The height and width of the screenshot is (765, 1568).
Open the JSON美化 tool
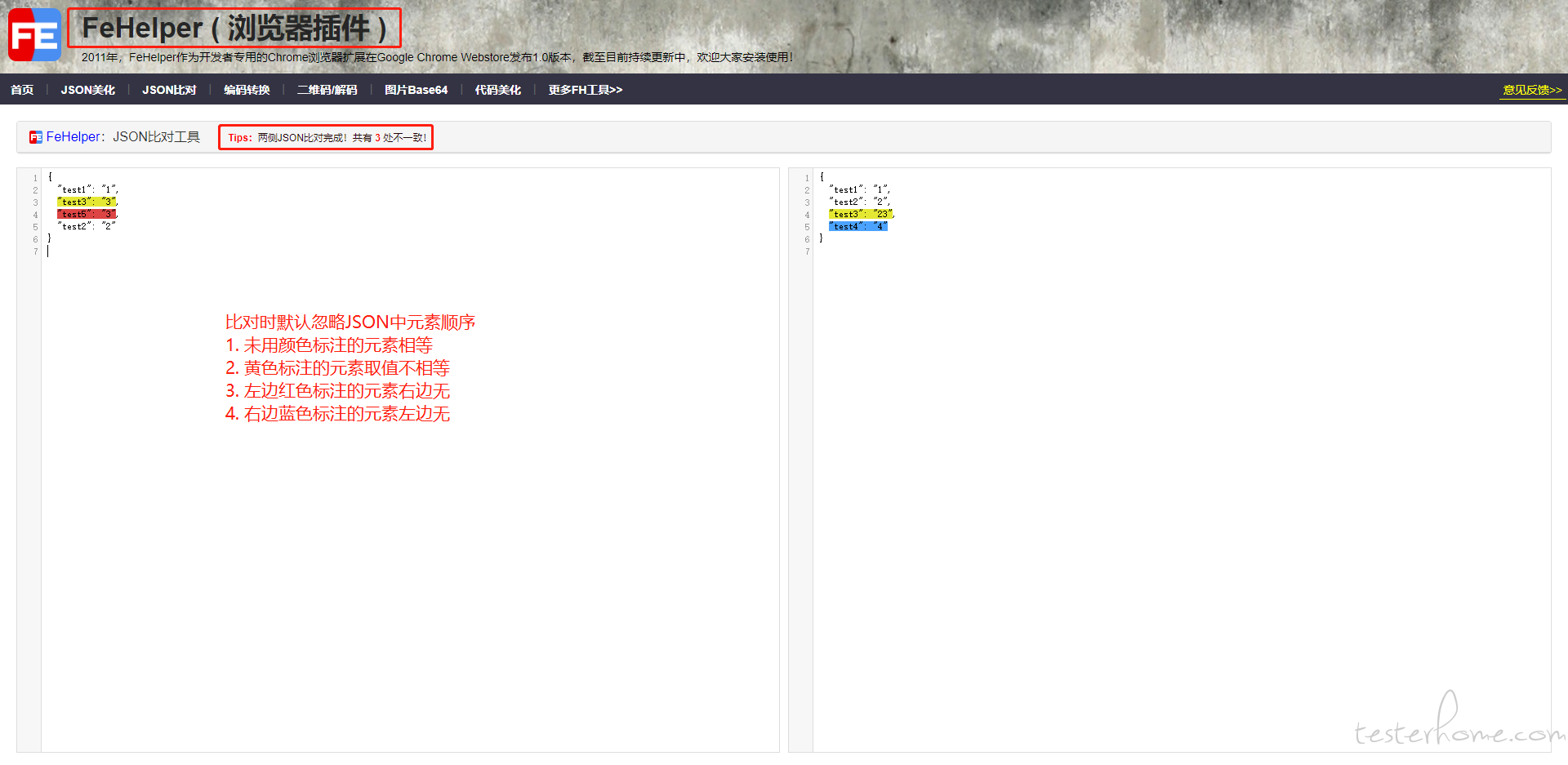87,90
